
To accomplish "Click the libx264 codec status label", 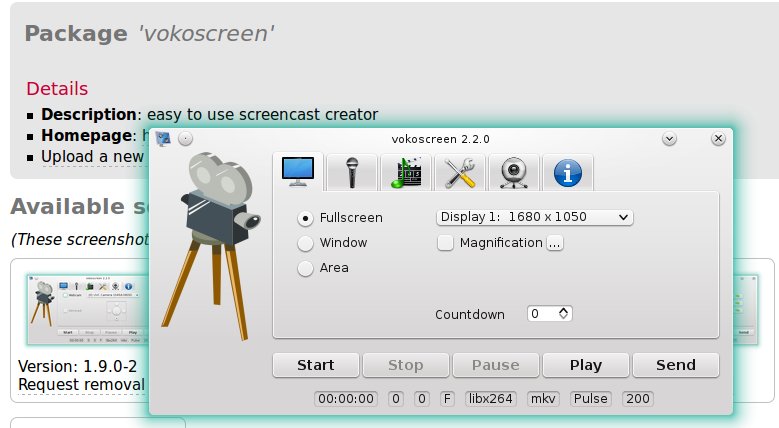I will [x=490, y=399].
